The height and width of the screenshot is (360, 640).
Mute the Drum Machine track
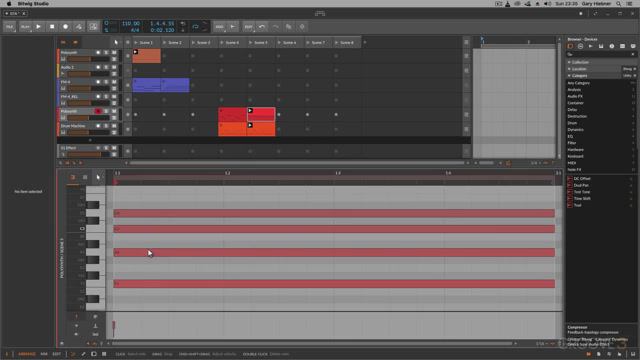(114, 126)
